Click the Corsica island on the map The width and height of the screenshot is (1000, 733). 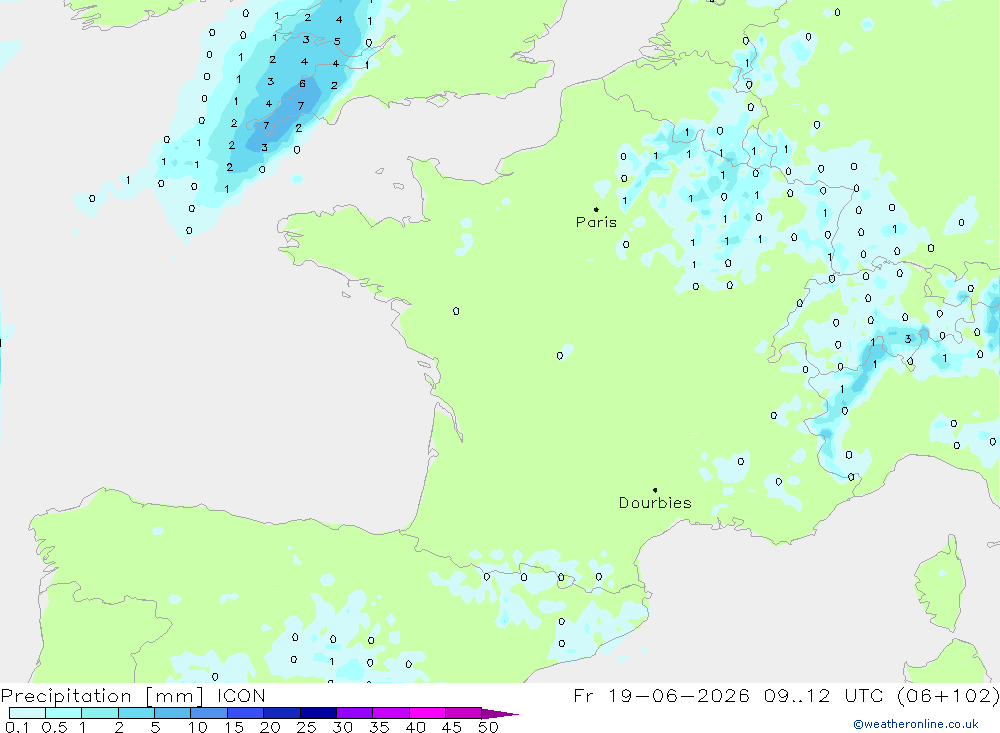coord(941,584)
